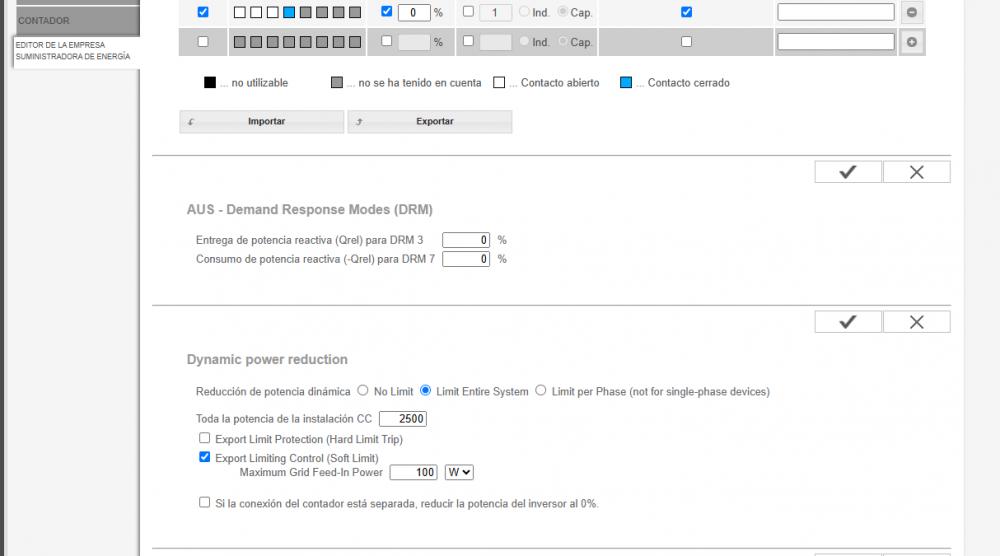Click the percent value field in first row
The image size is (1000, 556).
click(x=414, y=12)
